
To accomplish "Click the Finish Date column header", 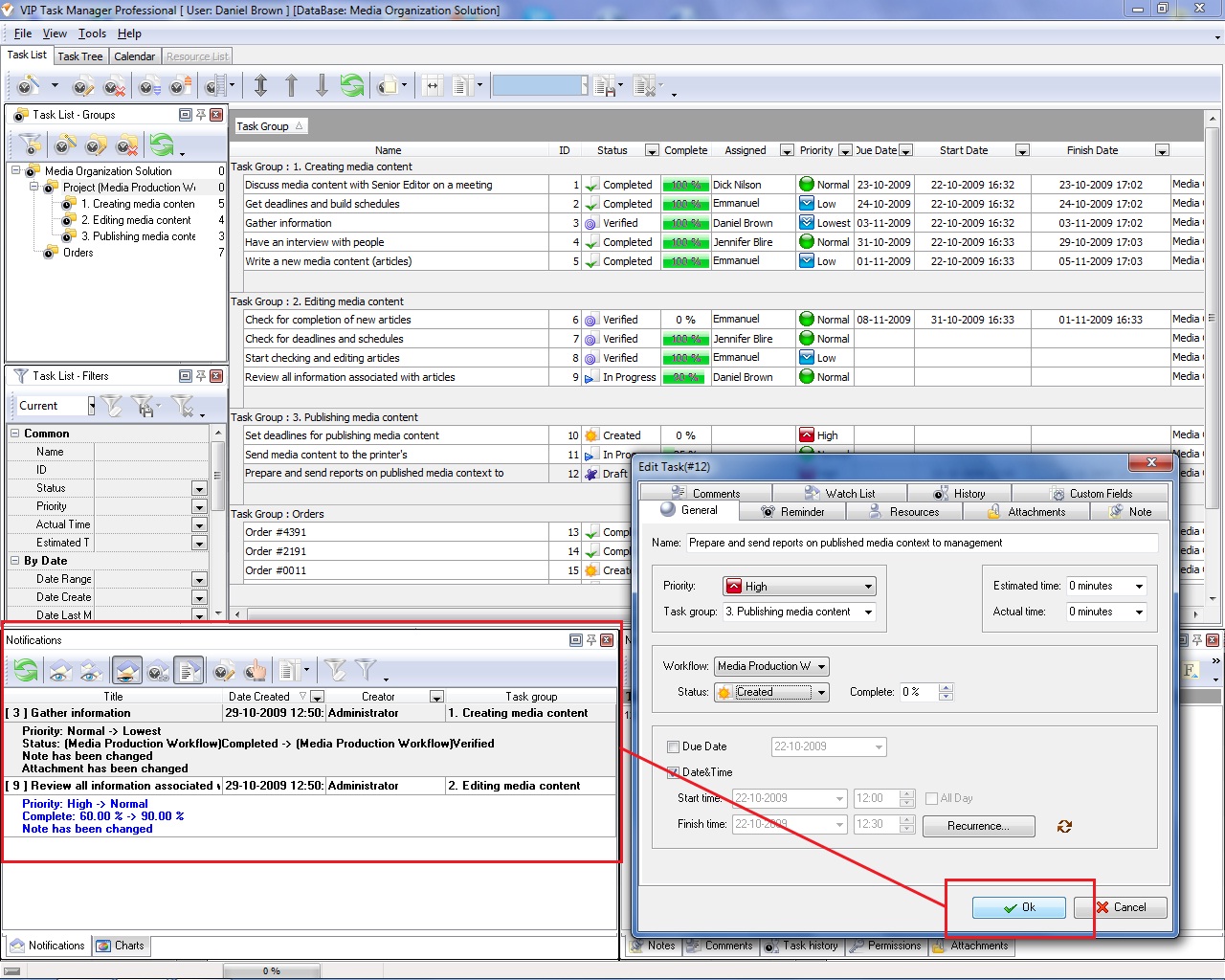I will tap(1092, 150).
